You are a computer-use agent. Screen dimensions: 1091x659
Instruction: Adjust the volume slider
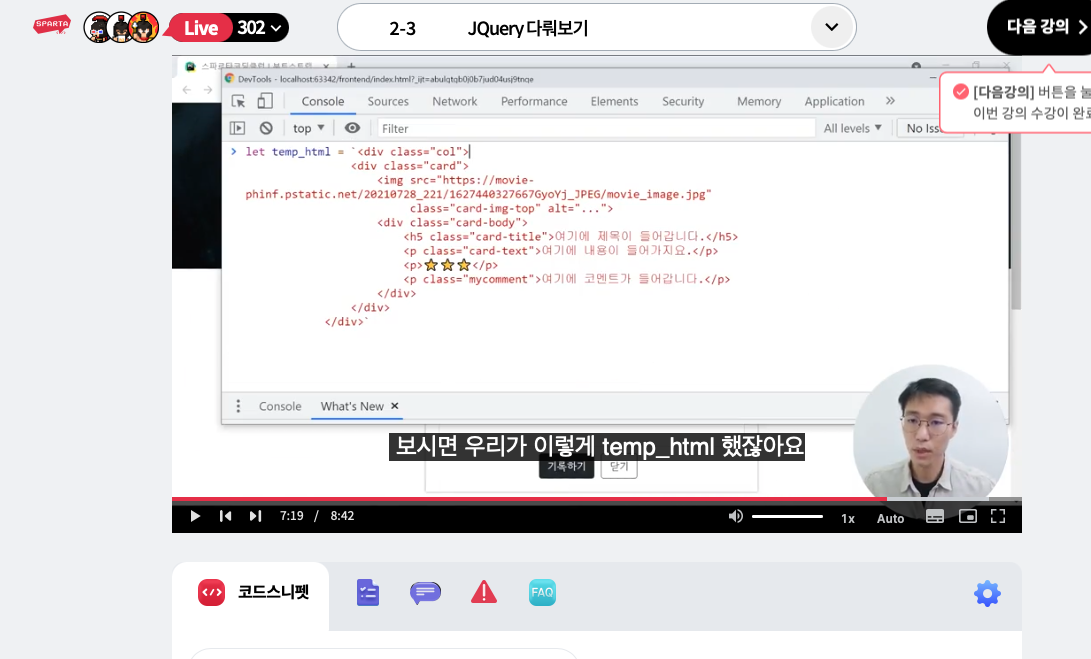[x=787, y=516]
